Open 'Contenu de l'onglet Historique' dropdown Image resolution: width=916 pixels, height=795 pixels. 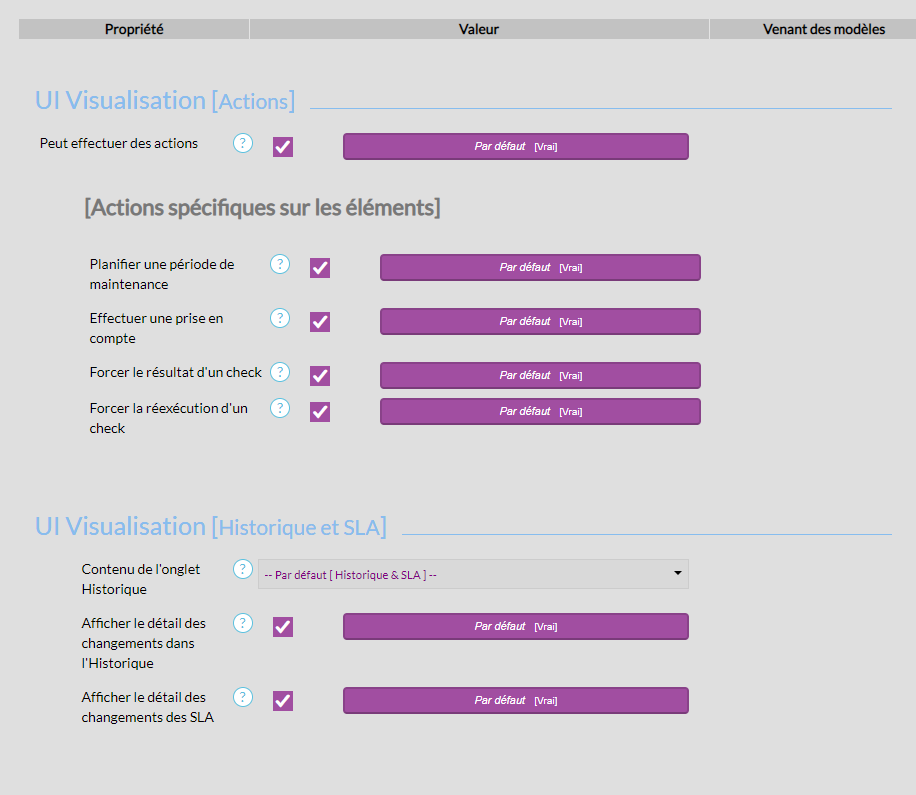tap(473, 574)
